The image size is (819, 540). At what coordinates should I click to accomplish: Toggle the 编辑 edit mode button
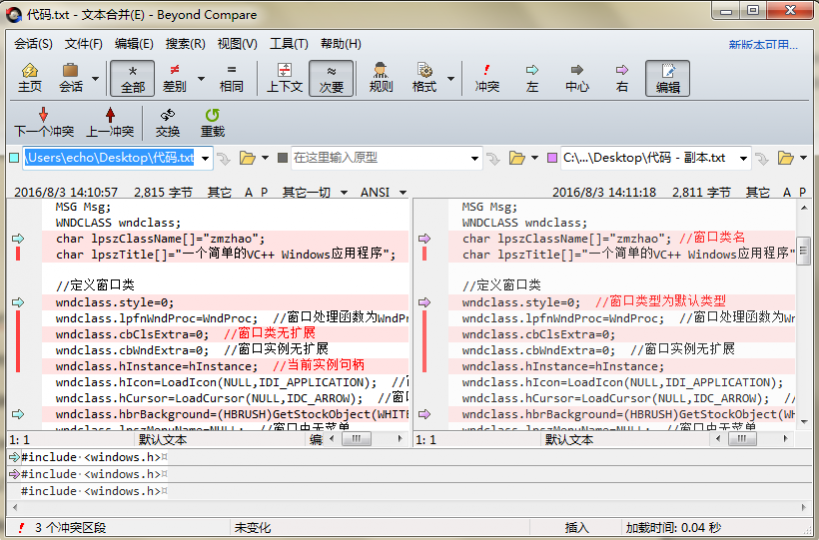point(668,78)
